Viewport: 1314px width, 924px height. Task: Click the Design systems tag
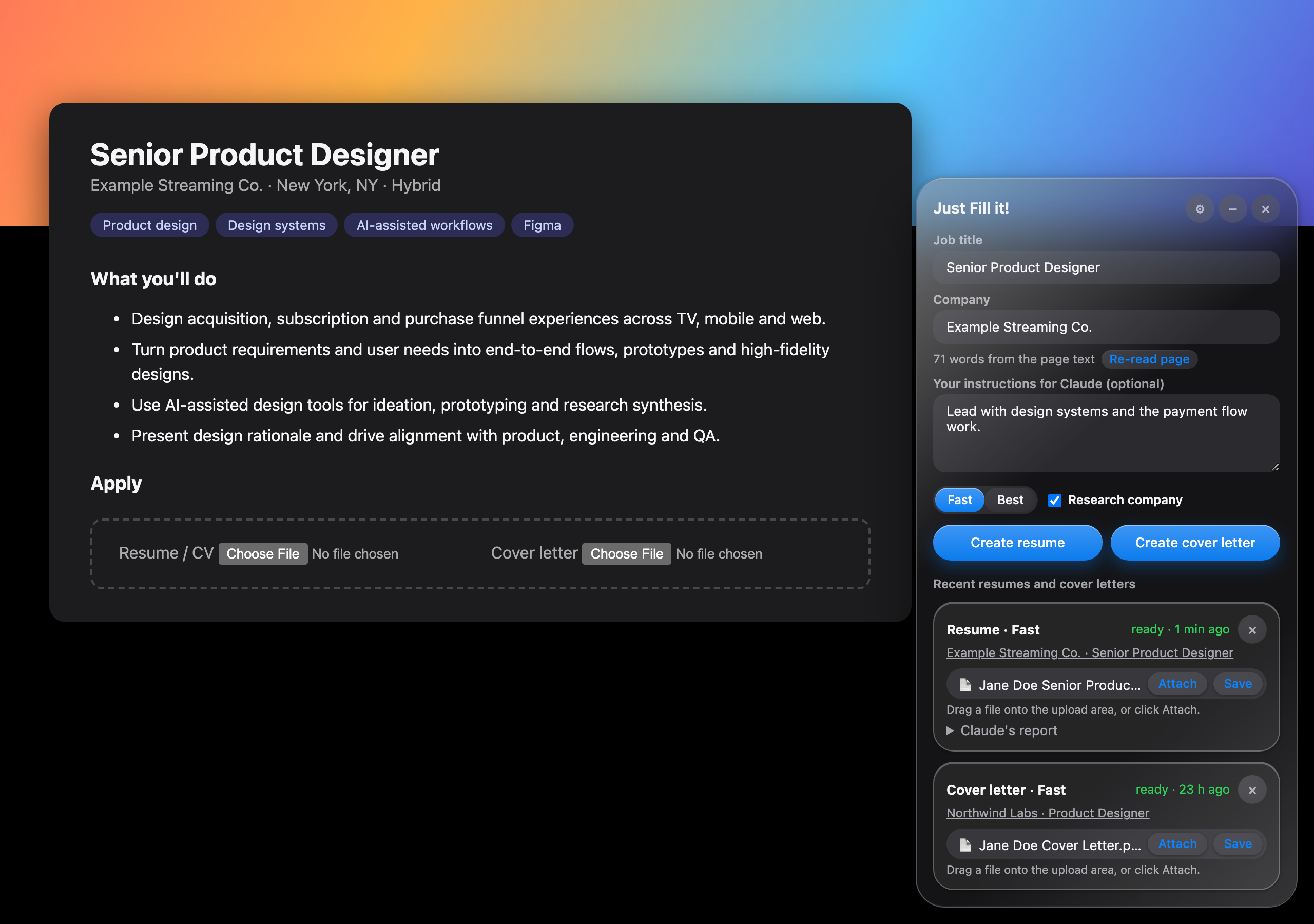(x=277, y=225)
